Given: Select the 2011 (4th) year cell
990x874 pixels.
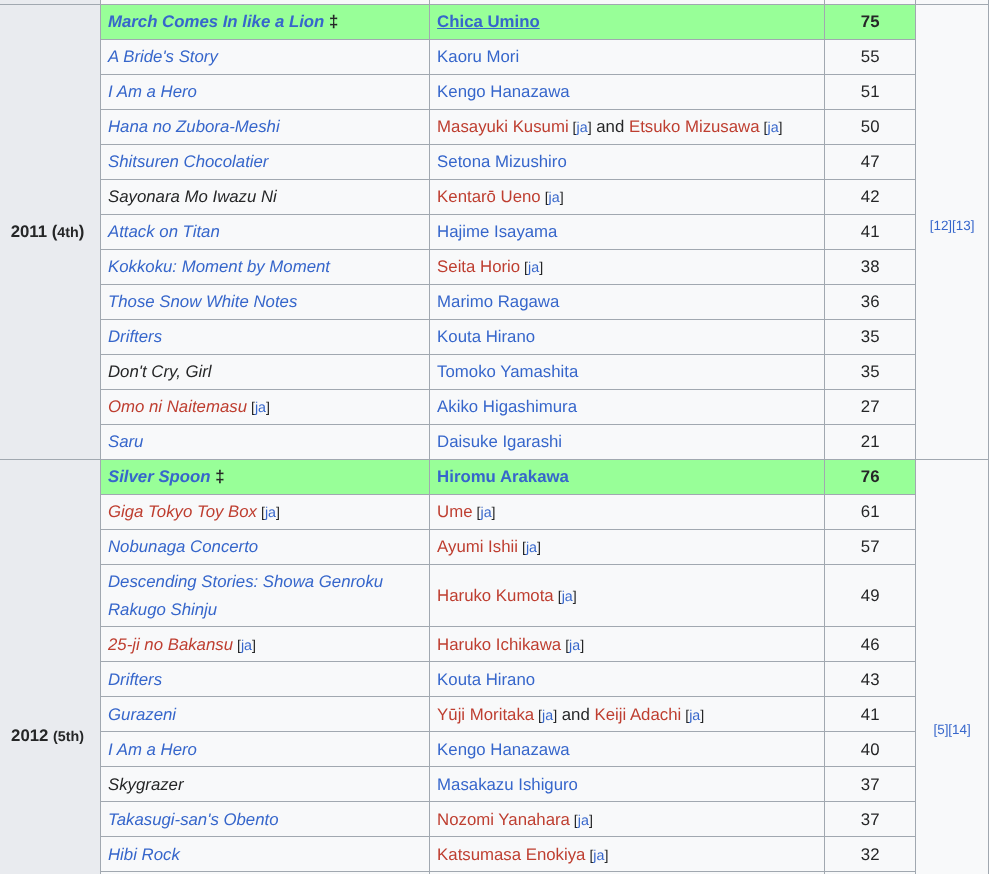Looking at the screenshot, I should click(50, 232).
